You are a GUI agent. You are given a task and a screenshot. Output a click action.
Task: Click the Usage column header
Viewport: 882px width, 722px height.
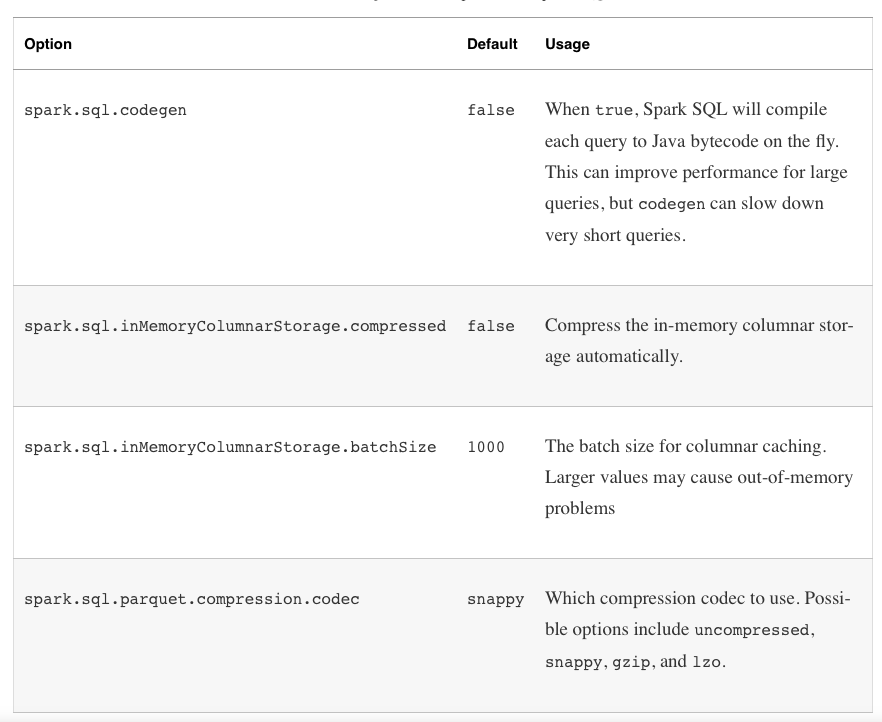[567, 44]
